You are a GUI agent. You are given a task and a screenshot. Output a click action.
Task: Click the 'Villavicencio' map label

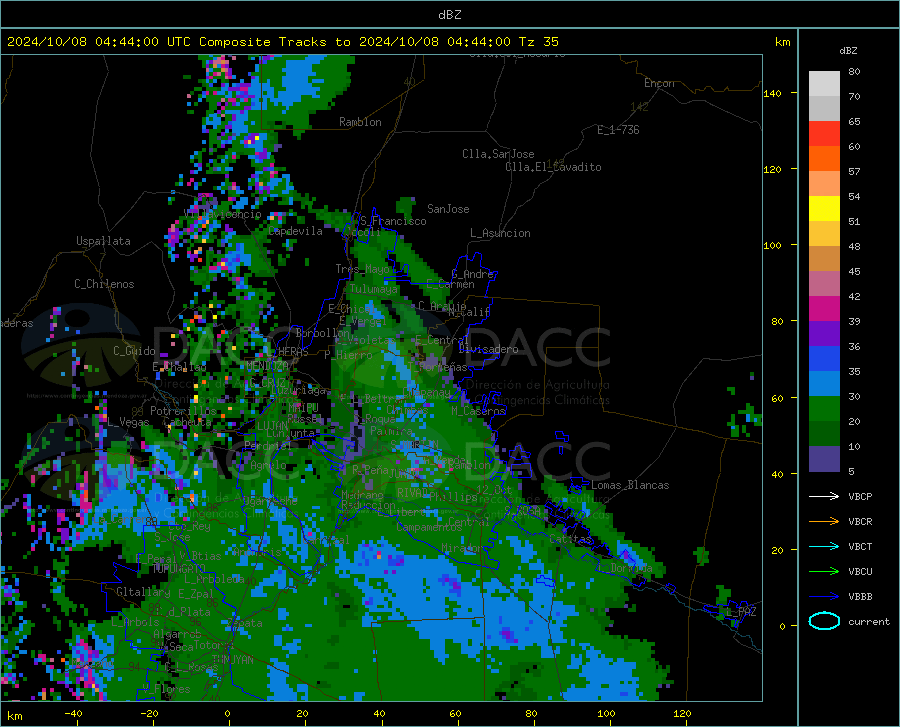point(223,214)
